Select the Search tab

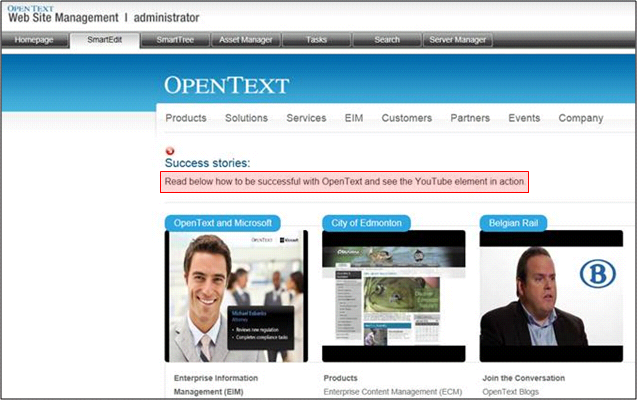point(387,40)
